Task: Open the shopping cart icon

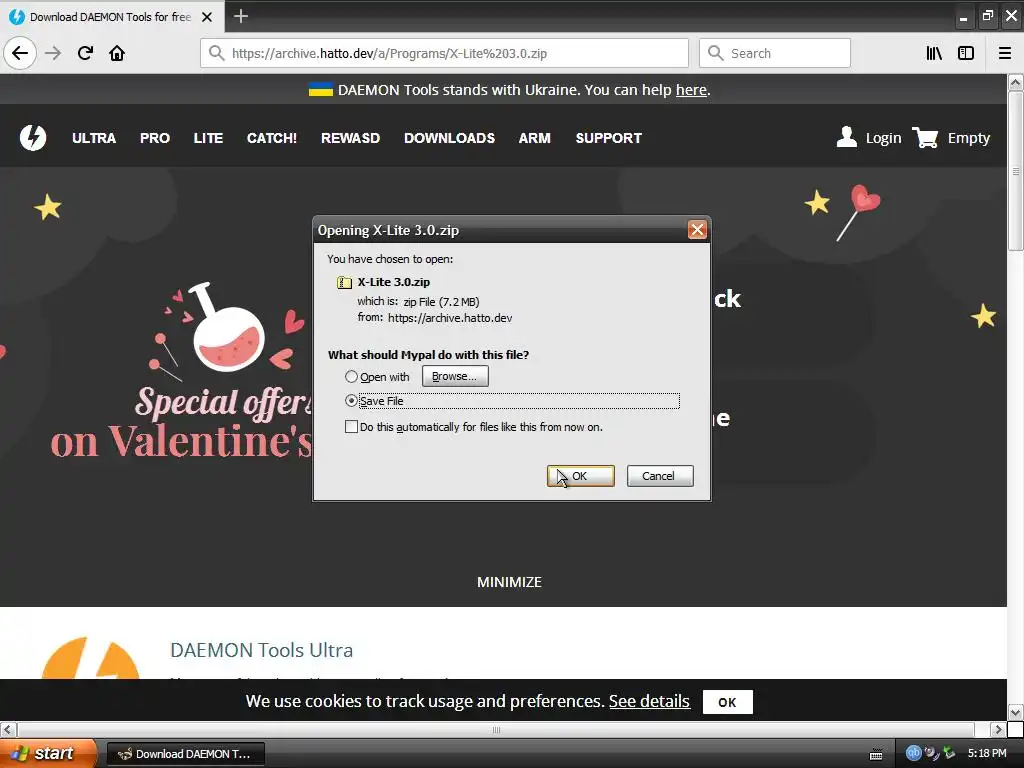Action: click(925, 137)
